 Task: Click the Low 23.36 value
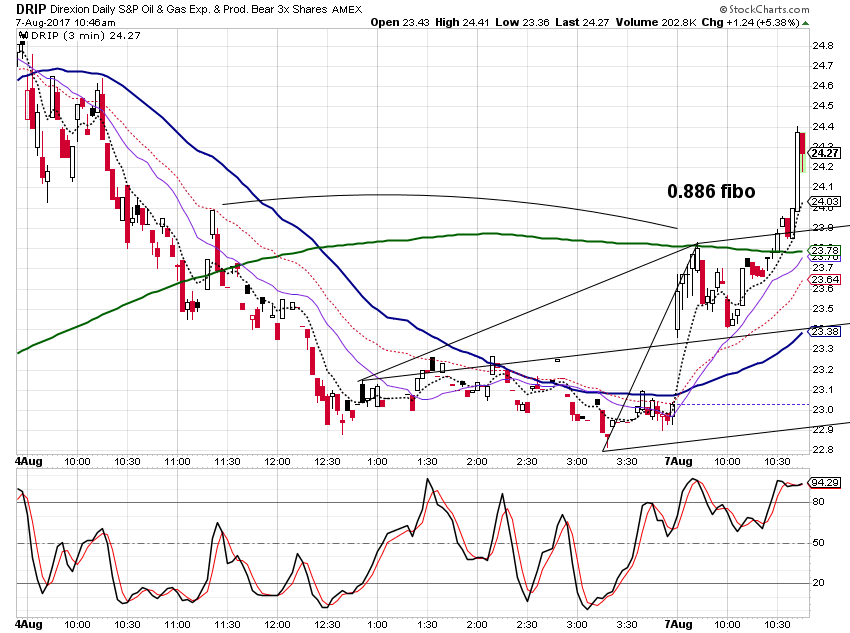523,23
